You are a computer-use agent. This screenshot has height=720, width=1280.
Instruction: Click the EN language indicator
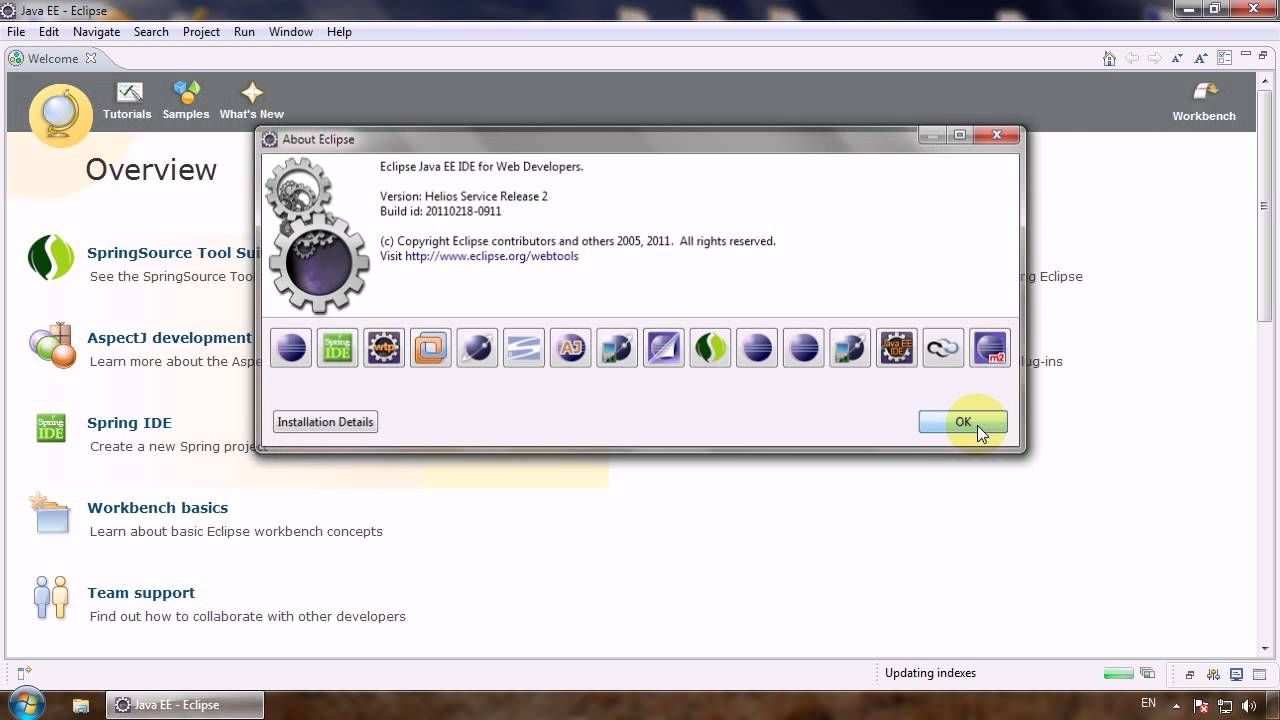(x=1148, y=704)
